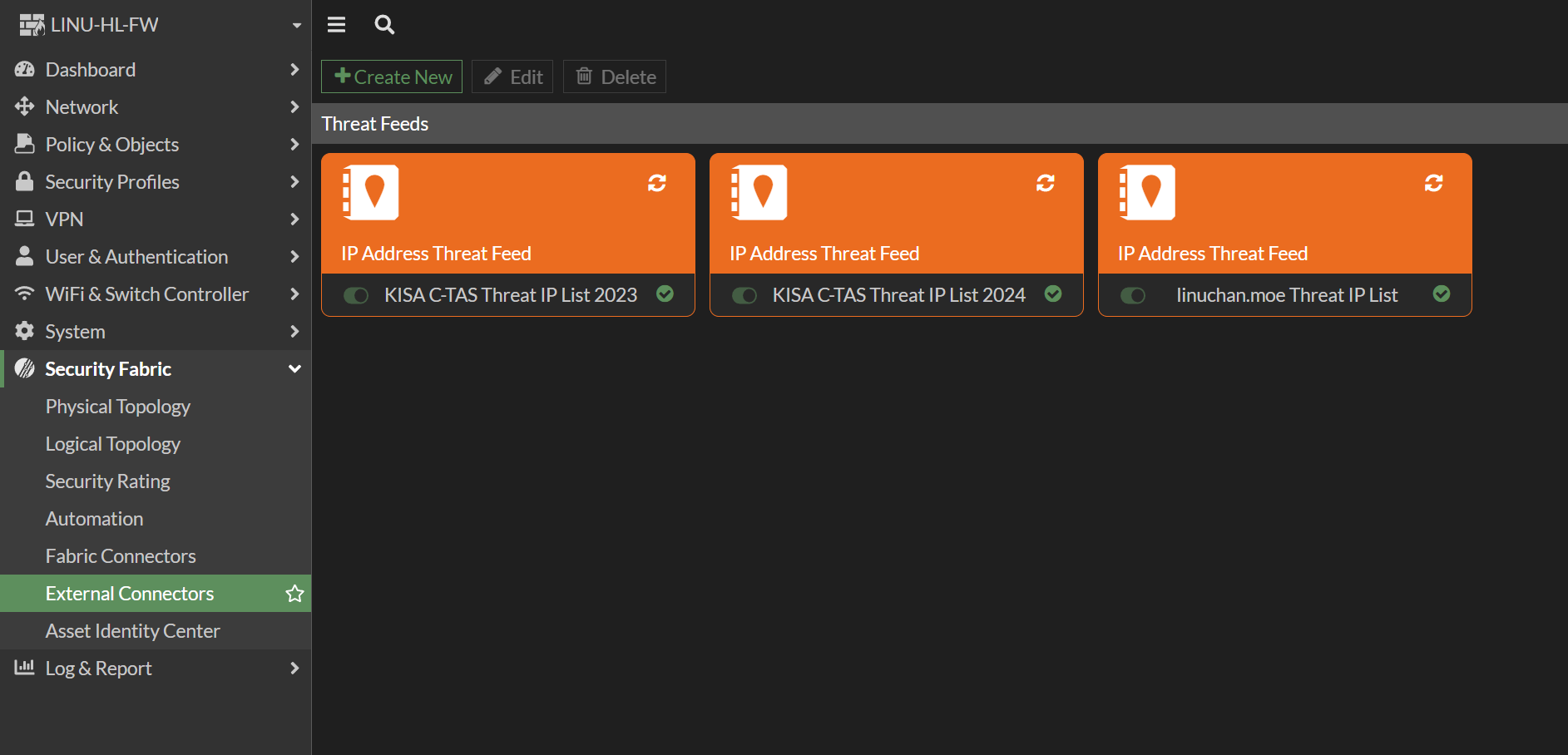Toggle the hamburger menu icon
Image resolution: width=1568 pixels, height=755 pixels.
pyautogui.click(x=336, y=25)
